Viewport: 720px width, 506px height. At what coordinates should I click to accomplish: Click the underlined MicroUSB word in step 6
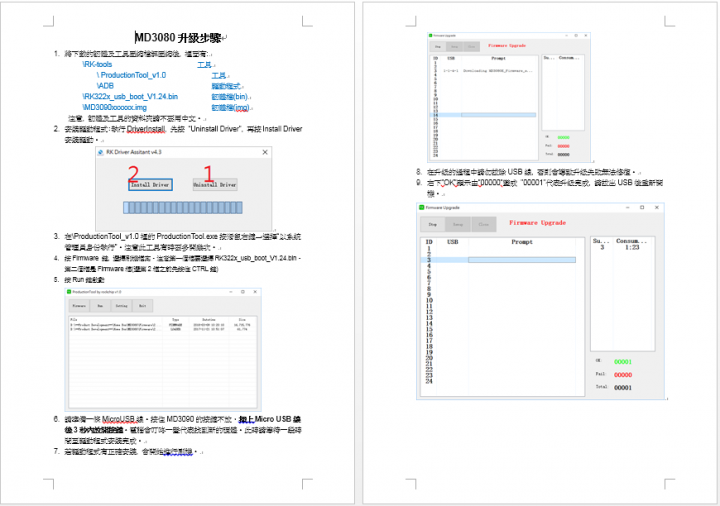118,419
